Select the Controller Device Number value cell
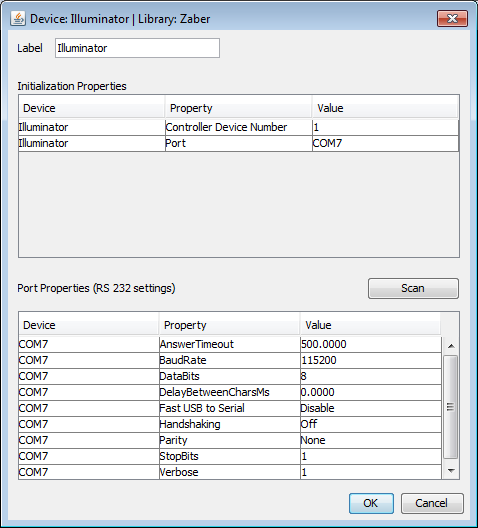The image size is (478, 528). 385,127
